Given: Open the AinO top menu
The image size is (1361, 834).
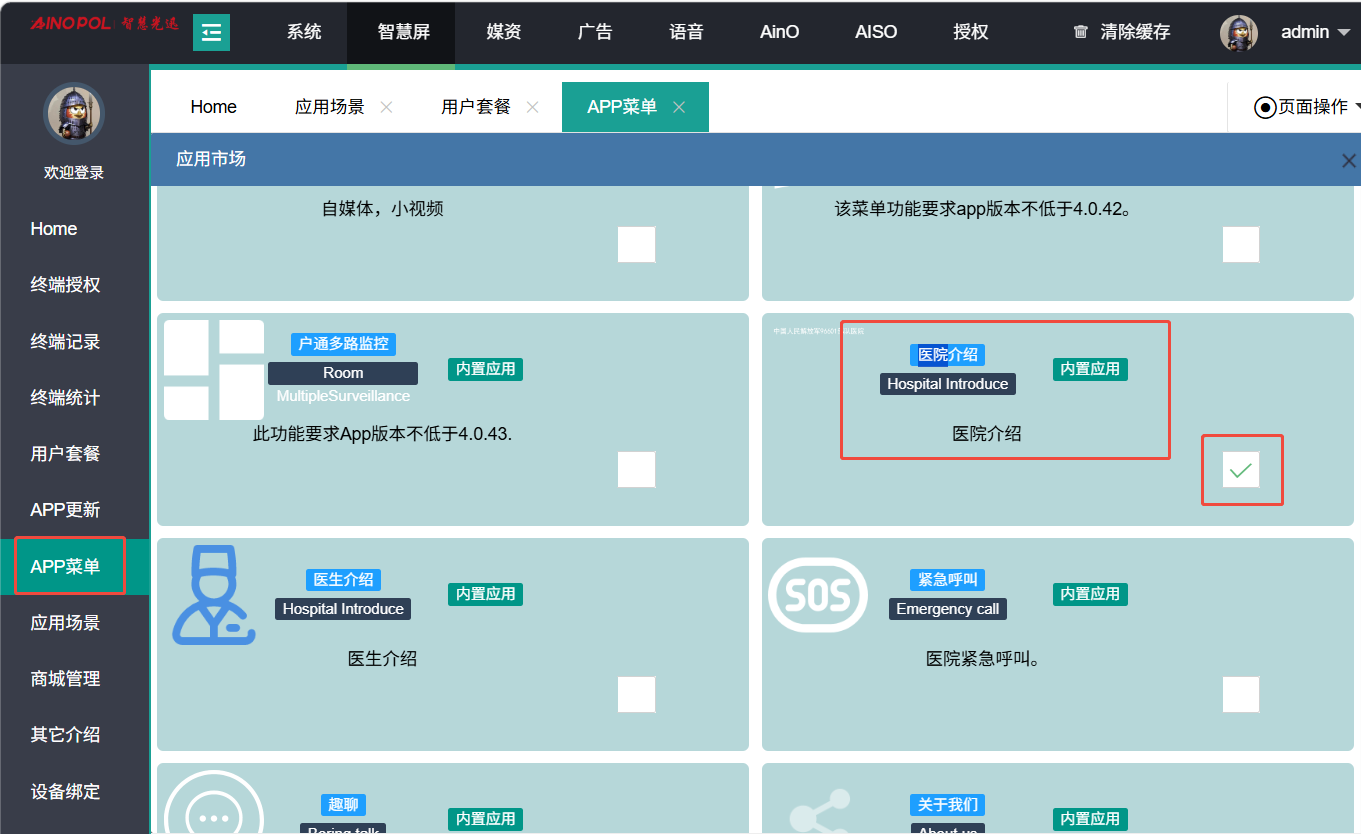Looking at the screenshot, I should click(780, 32).
